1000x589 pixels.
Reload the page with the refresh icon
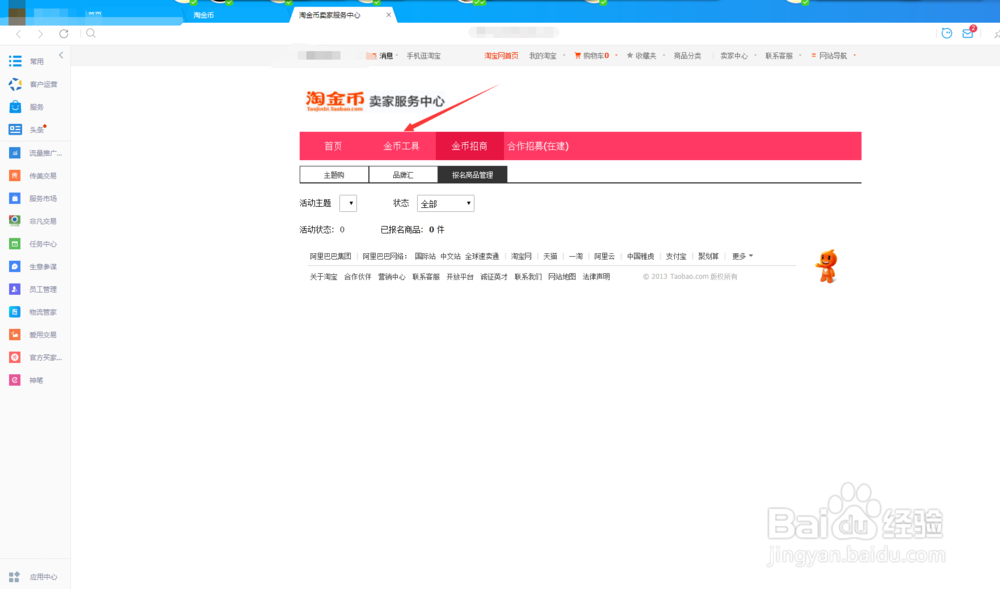pos(64,34)
